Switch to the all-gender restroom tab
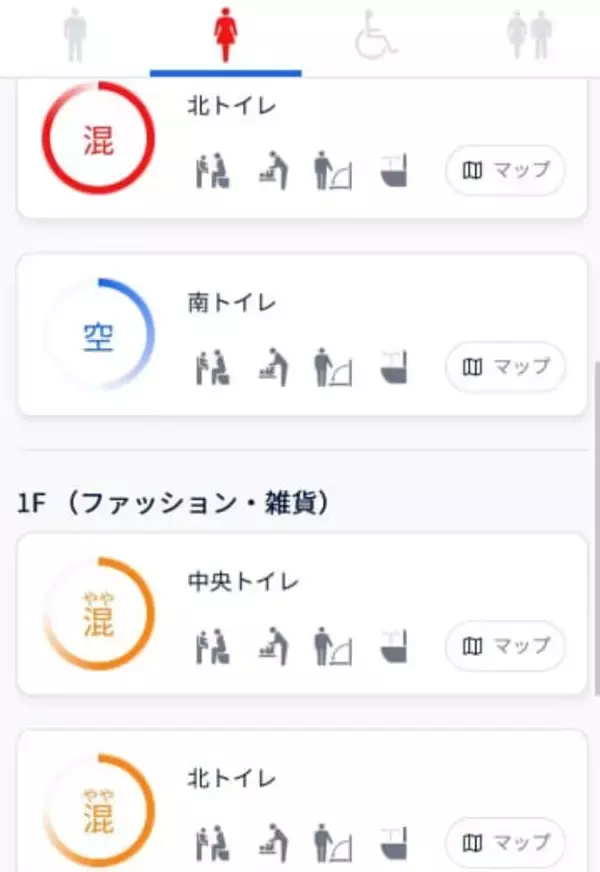Viewport: 600px width, 872px height. point(529,36)
